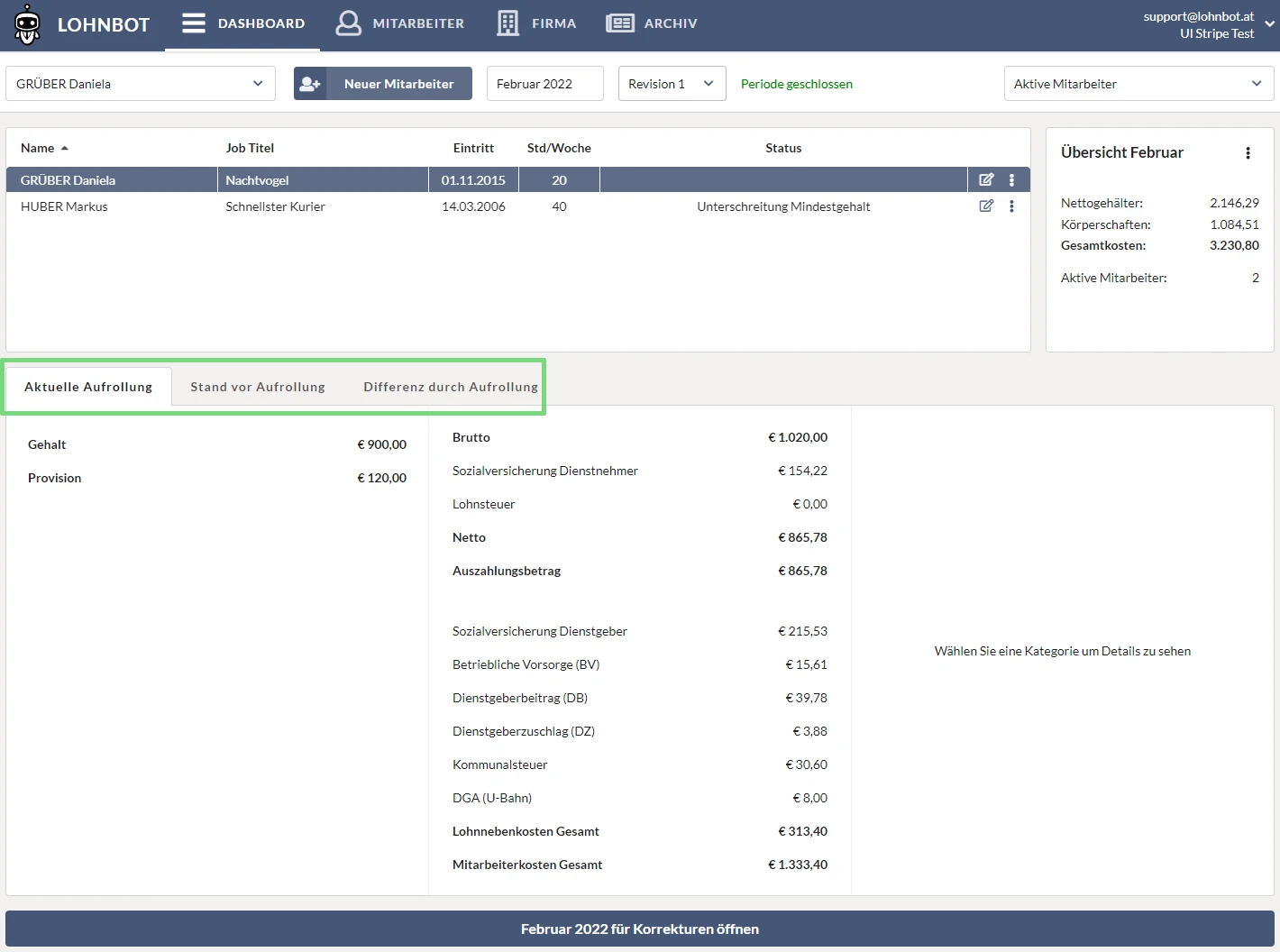This screenshot has height=952, width=1280.
Task: Select the Lohnsteuer row
Action: 640,504
